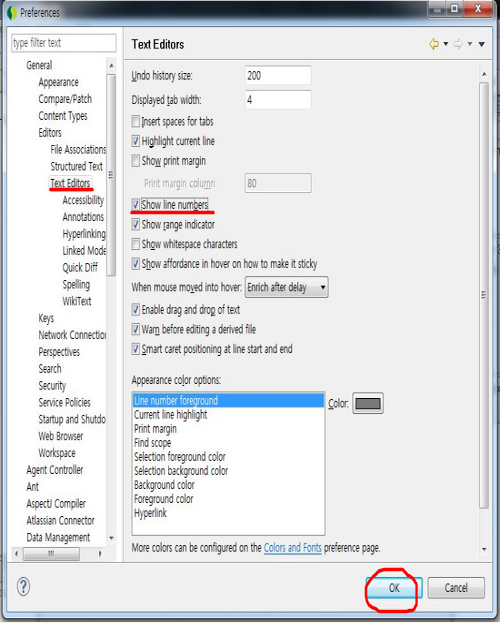Open Security preferences node

[x=52, y=386]
